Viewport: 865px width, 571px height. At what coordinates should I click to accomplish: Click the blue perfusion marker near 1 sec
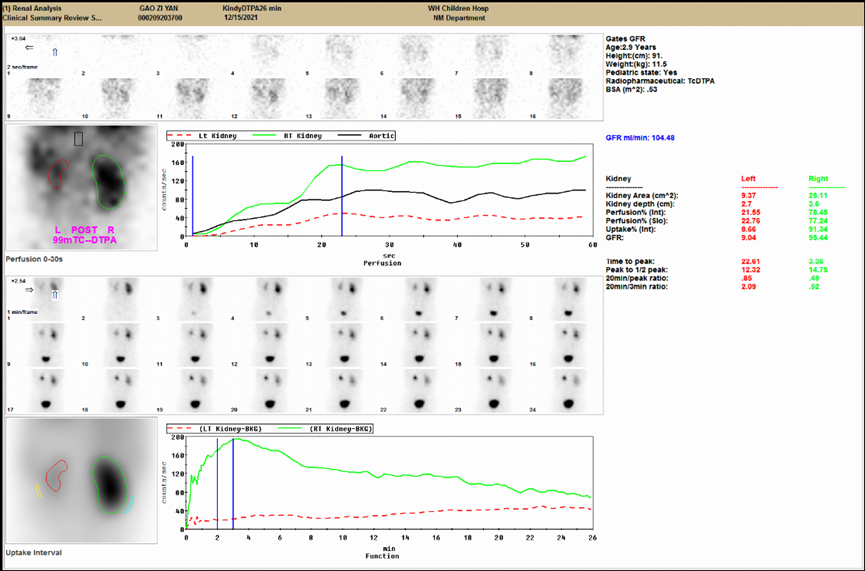pyautogui.click(x=193, y=196)
